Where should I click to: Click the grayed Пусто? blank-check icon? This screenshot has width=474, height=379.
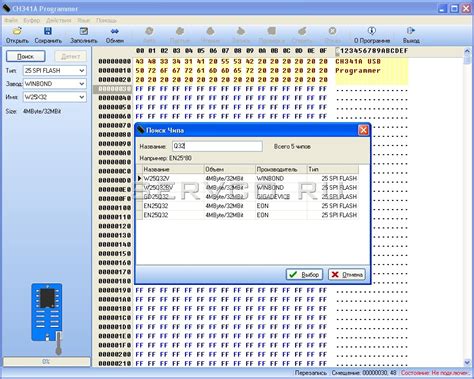(180, 31)
